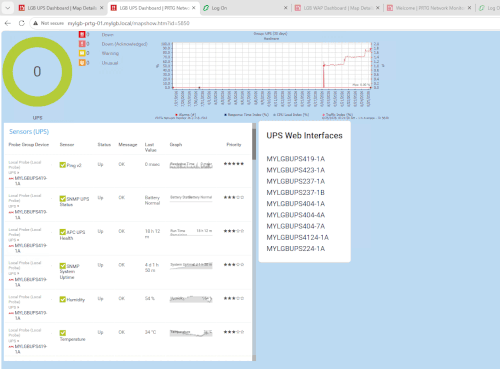Click the Not secure warning icon
The image size is (500, 369).
tap(36, 23)
